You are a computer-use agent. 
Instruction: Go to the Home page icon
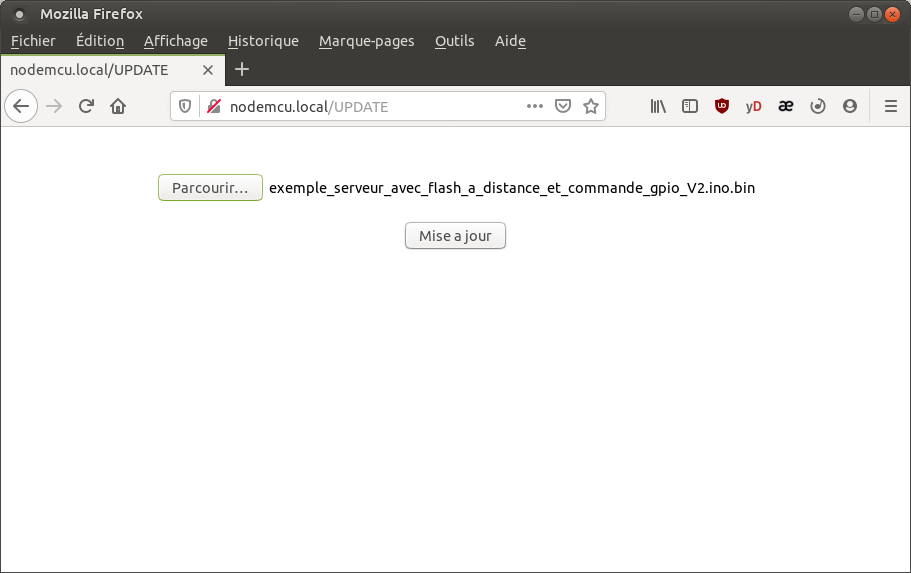pos(118,106)
